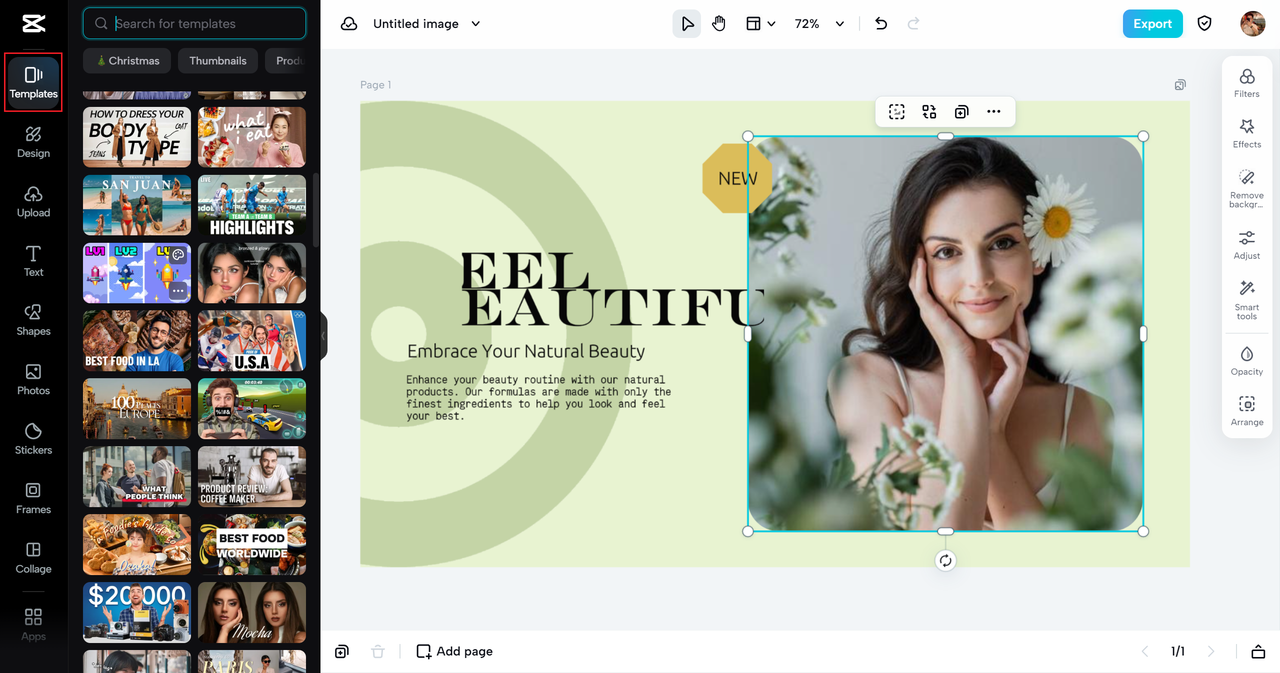The image size is (1280, 673).
Task: Select the San Juan template thumbnail
Action: (137, 205)
